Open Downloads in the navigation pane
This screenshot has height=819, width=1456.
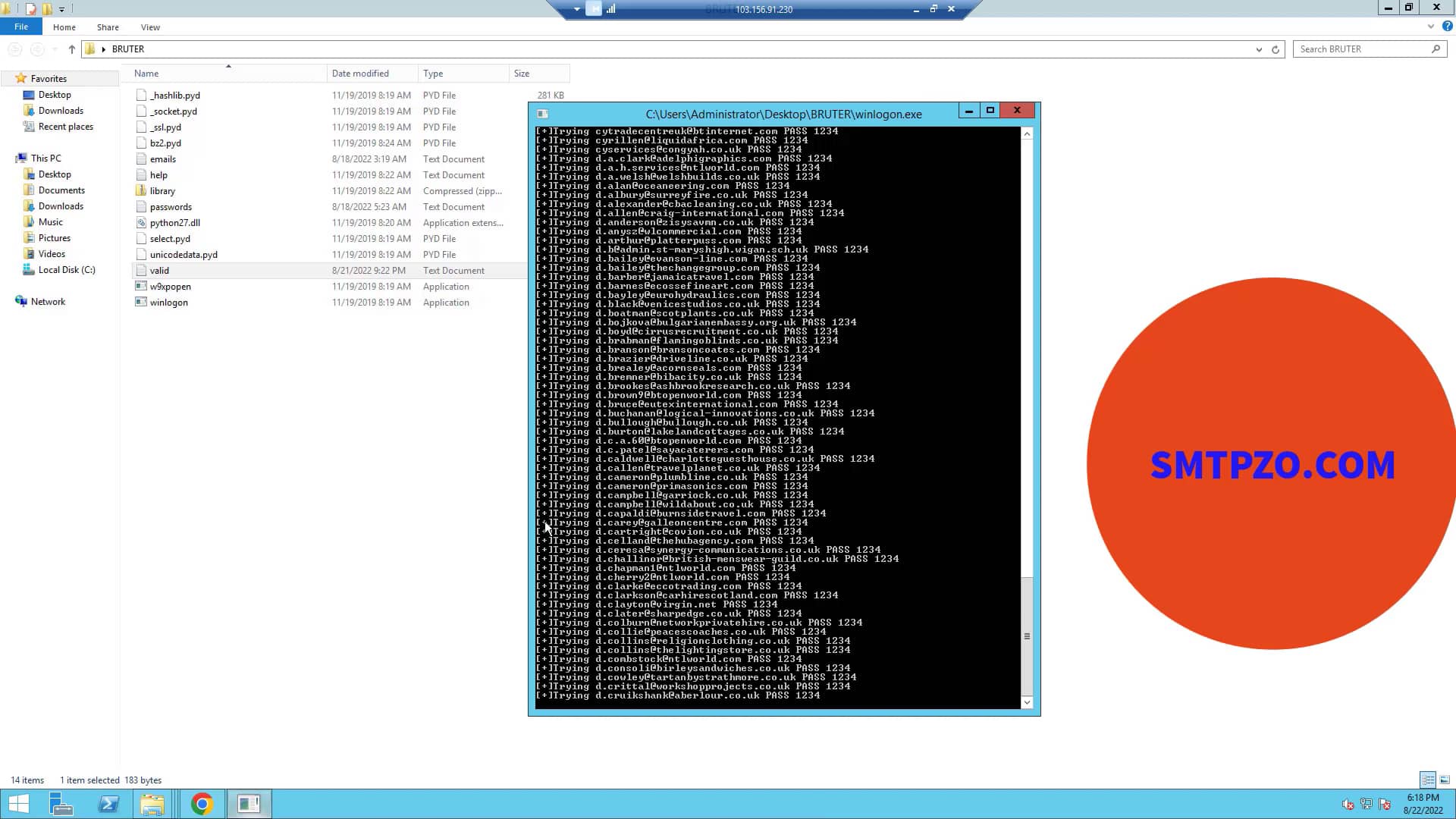click(59, 110)
